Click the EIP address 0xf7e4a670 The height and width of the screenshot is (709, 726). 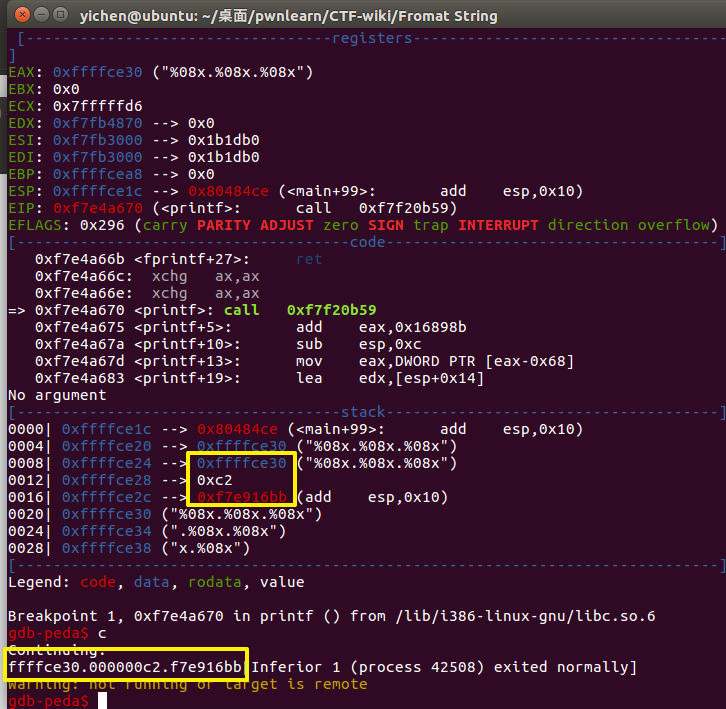[97, 208]
